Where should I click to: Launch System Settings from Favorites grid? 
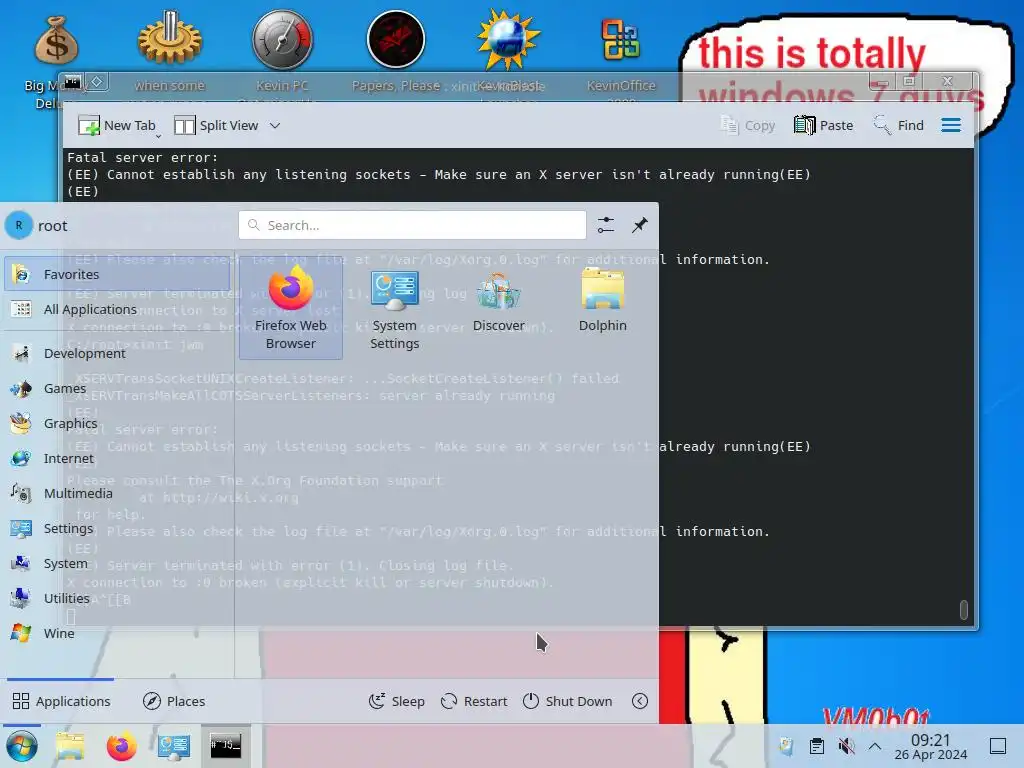(394, 309)
